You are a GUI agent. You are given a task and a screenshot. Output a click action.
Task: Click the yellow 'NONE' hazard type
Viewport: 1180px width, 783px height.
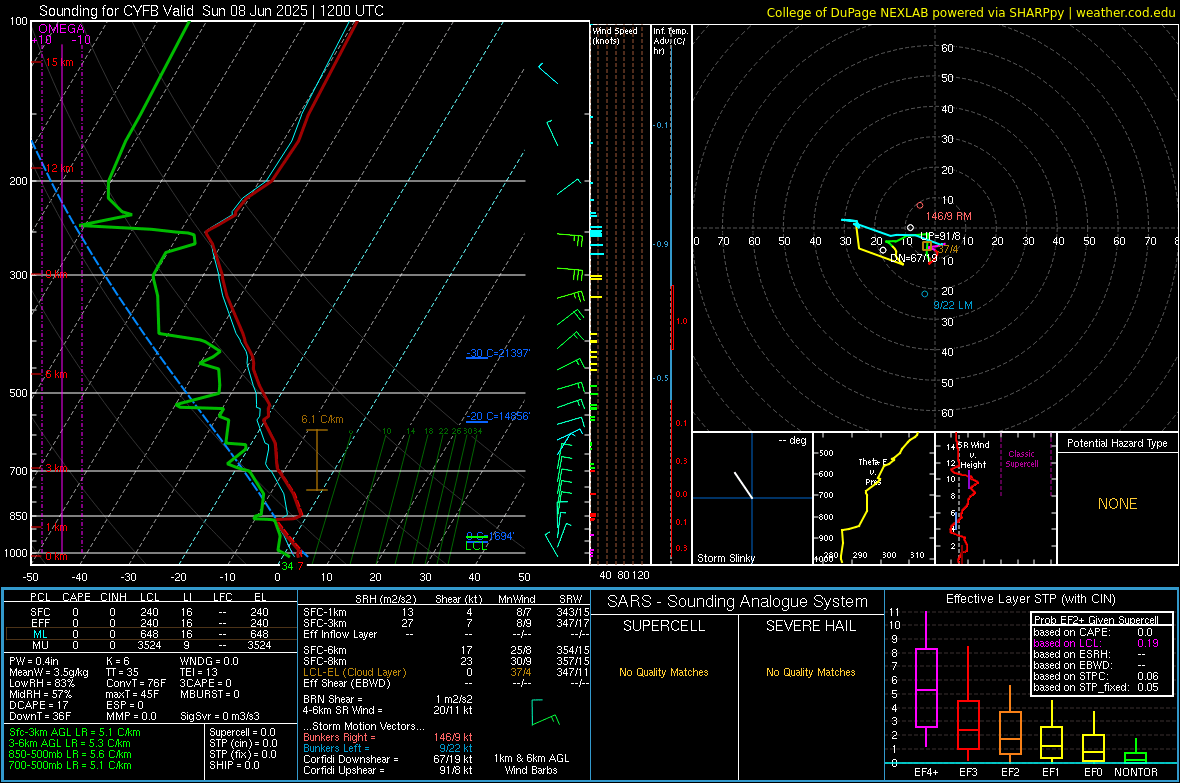(x=1117, y=504)
